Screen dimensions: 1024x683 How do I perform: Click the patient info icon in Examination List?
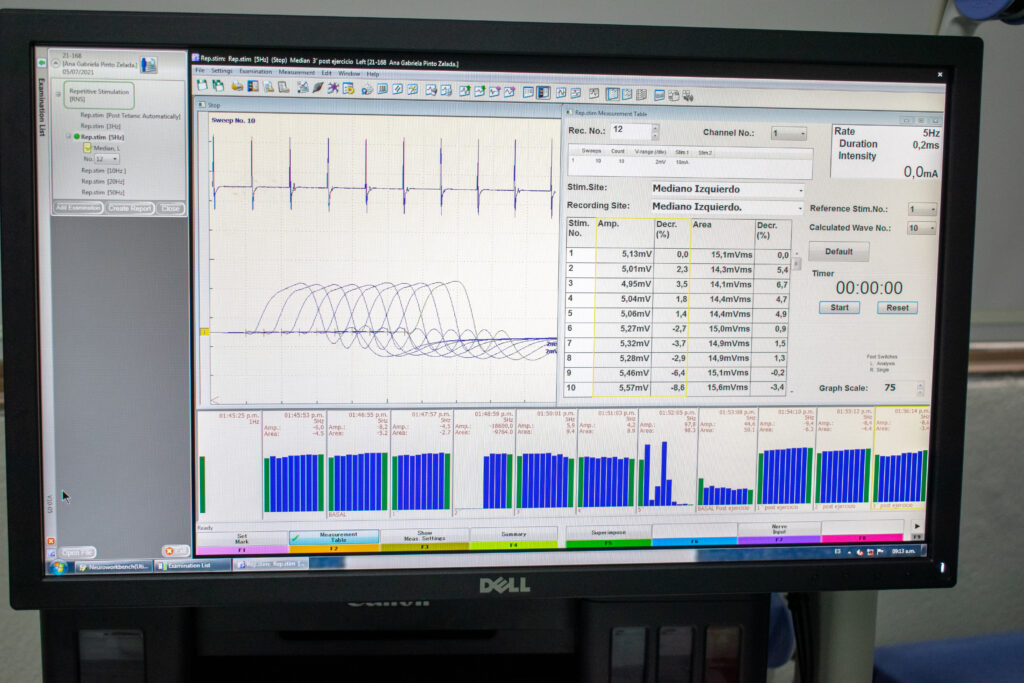[149, 64]
